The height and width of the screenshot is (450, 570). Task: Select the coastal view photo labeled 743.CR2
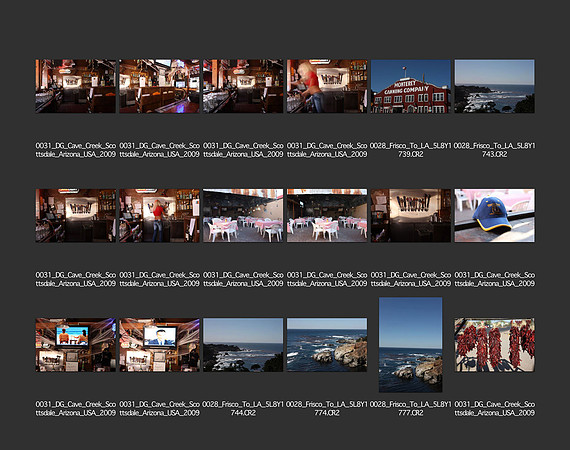click(494, 86)
